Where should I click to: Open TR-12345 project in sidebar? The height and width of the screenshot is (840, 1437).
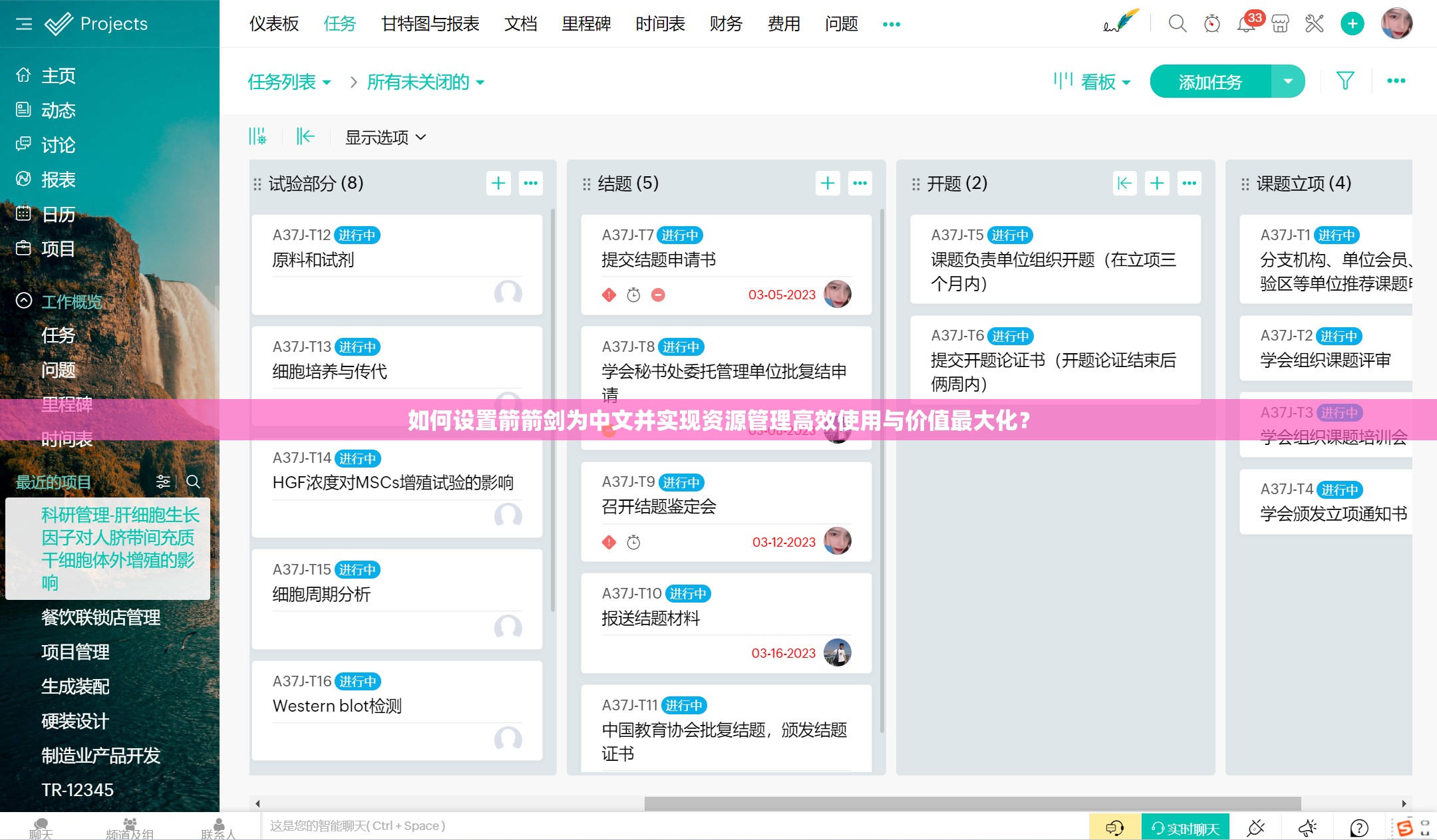pos(77,790)
